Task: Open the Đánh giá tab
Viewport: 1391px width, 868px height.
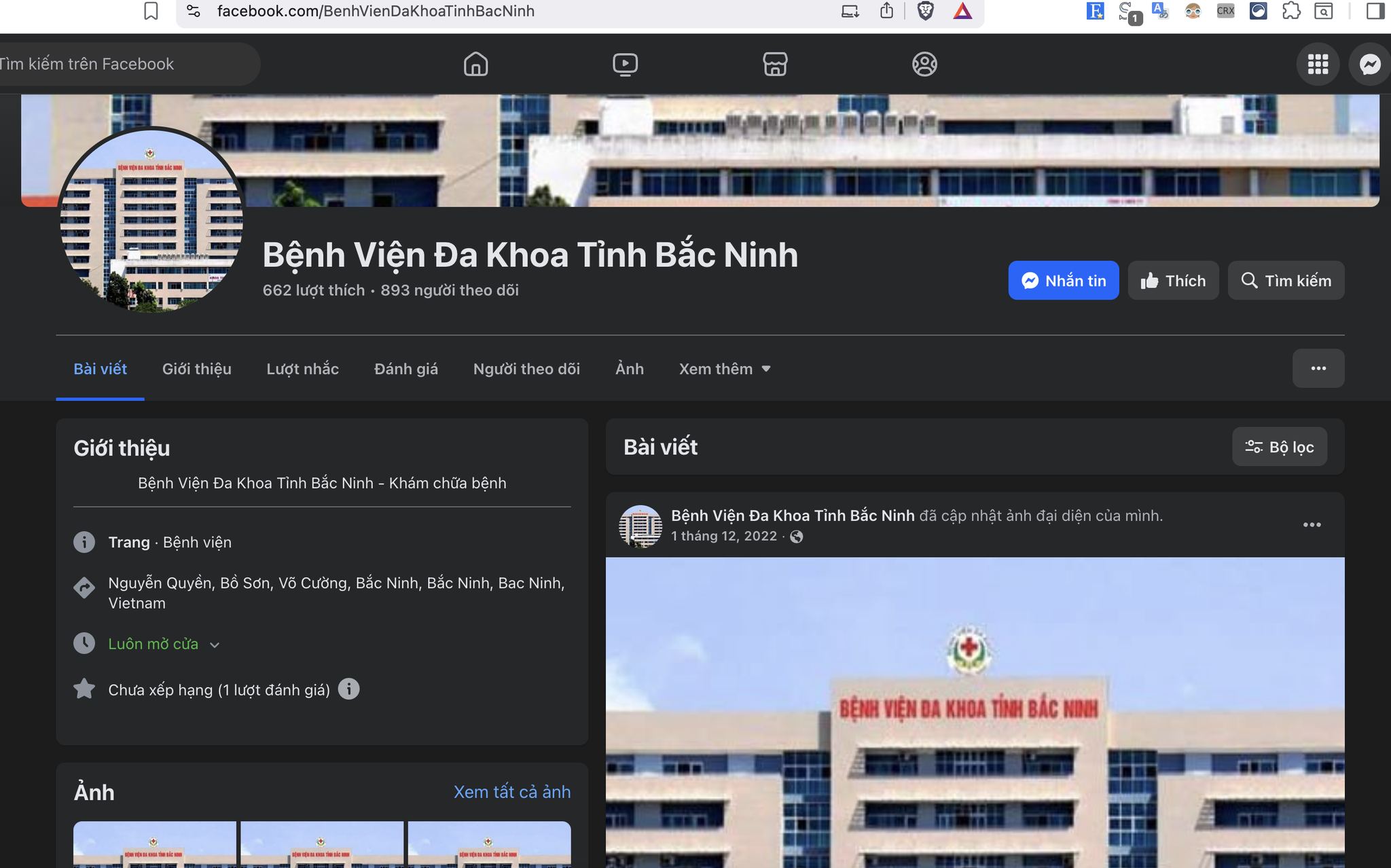Action: [406, 369]
